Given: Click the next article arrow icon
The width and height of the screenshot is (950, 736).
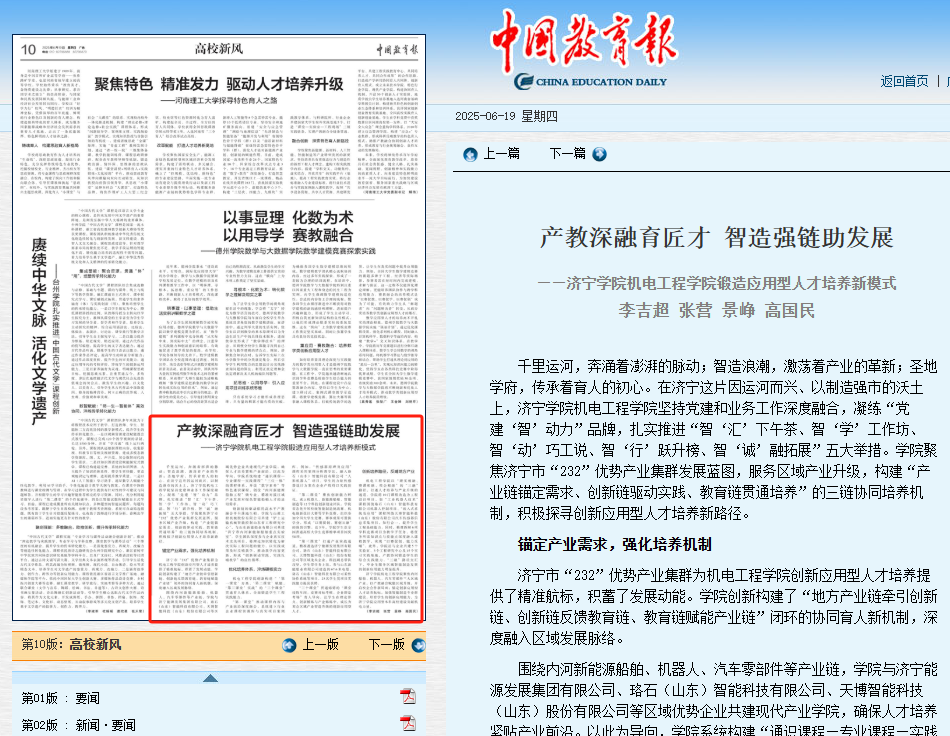Looking at the screenshot, I should [599, 154].
